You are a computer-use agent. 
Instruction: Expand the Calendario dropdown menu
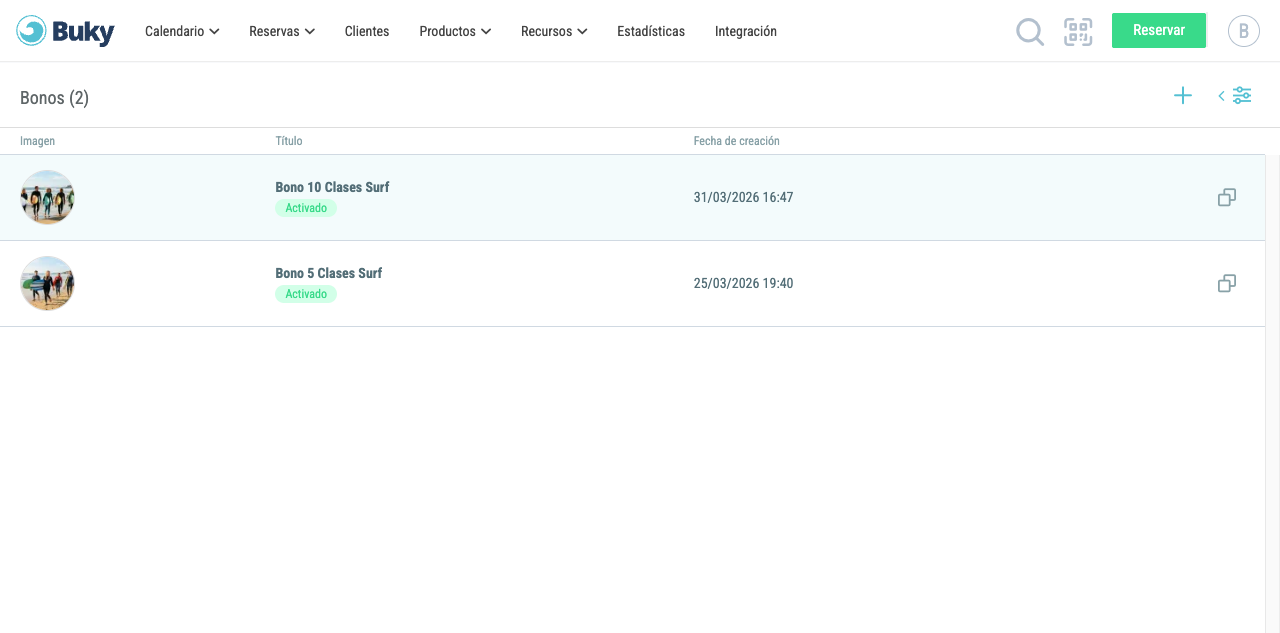tap(182, 31)
